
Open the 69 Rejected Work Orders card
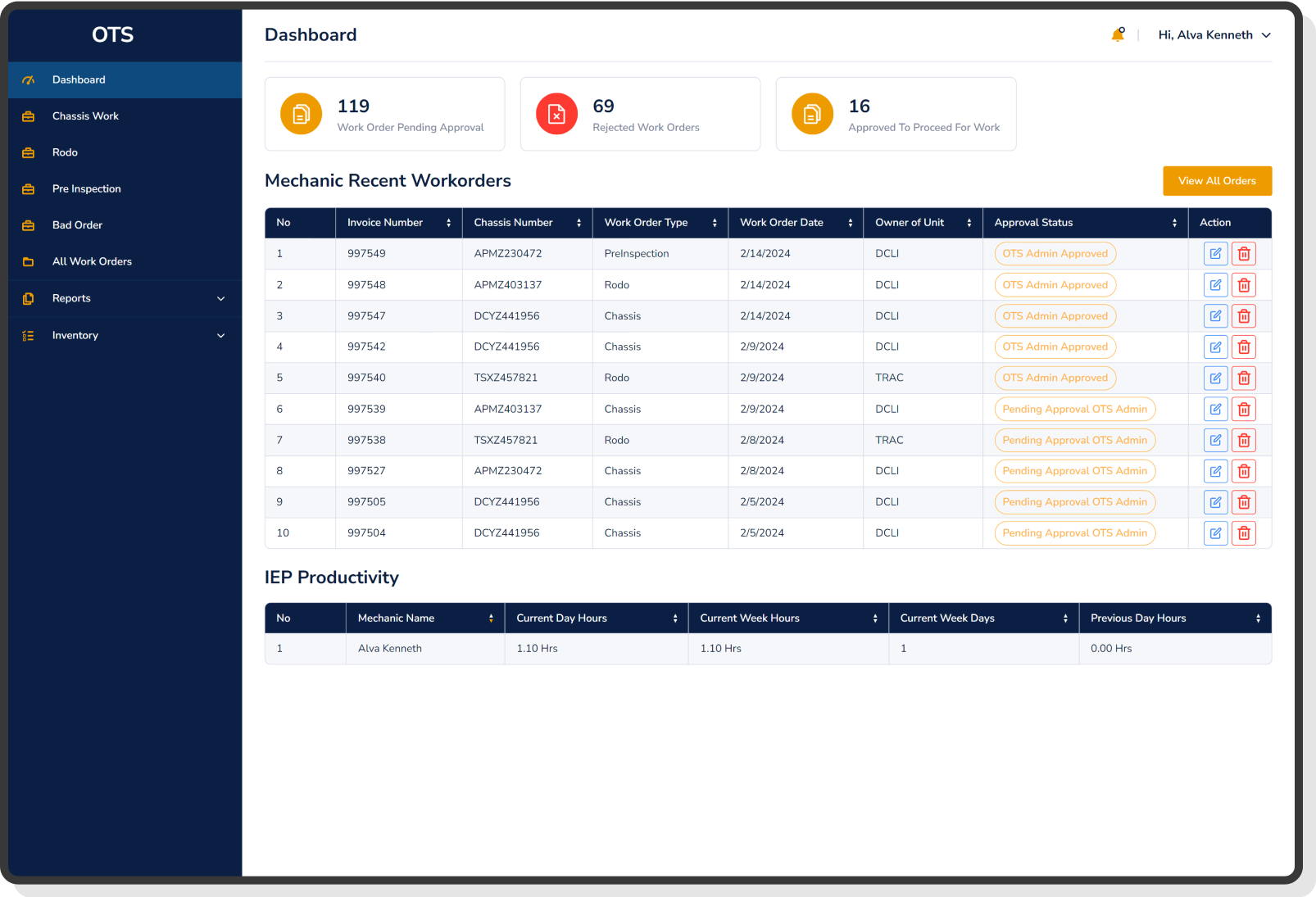coord(640,114)
